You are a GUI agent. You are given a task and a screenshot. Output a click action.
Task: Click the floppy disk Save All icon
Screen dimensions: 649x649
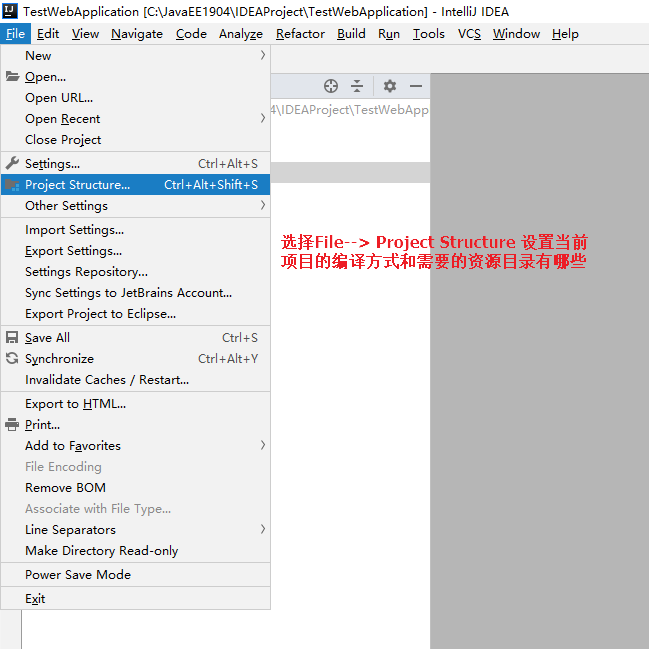12,338
